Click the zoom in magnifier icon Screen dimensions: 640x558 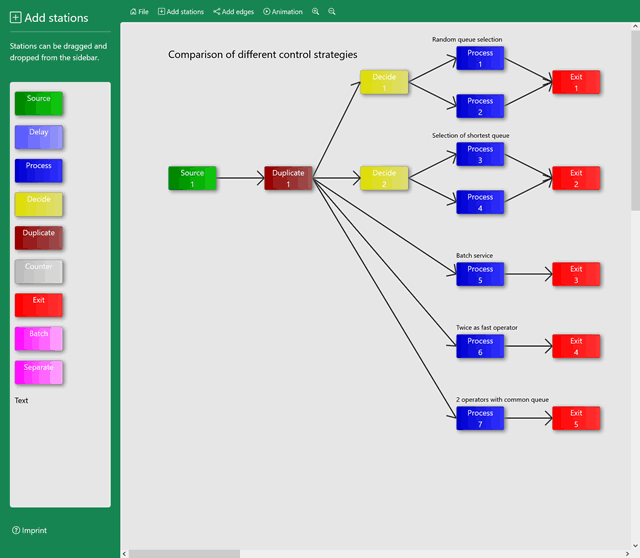(316, 12)
